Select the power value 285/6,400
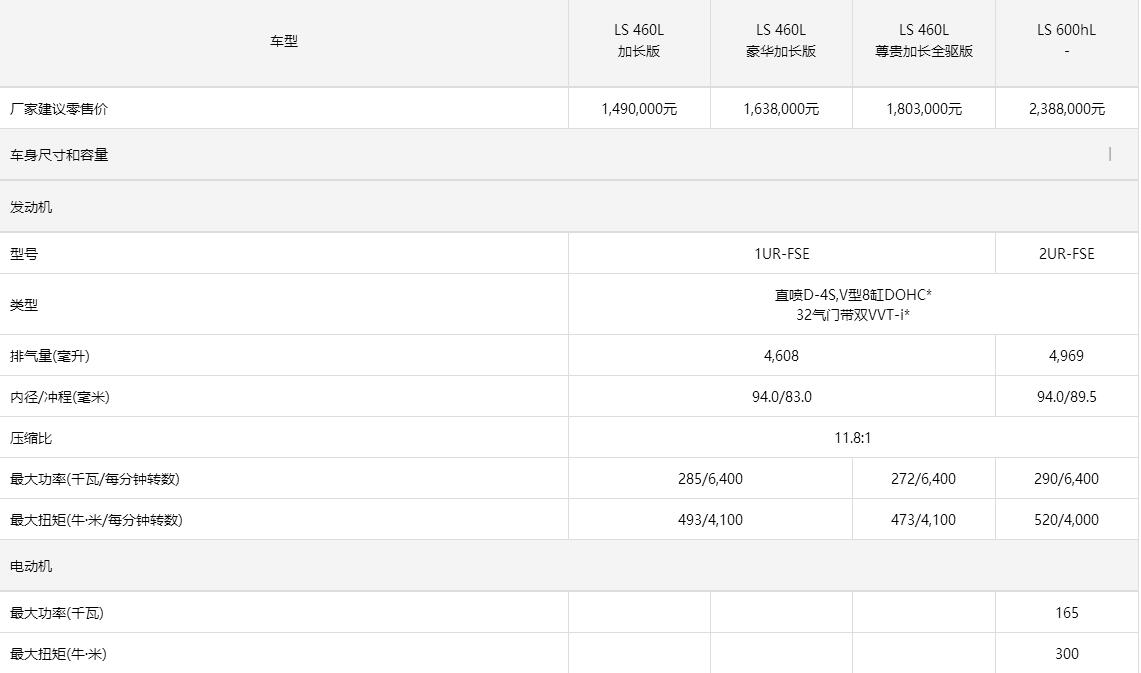The height and width of the screenshot is (673, 1141). pyautogui.click(x=710, y=479)
